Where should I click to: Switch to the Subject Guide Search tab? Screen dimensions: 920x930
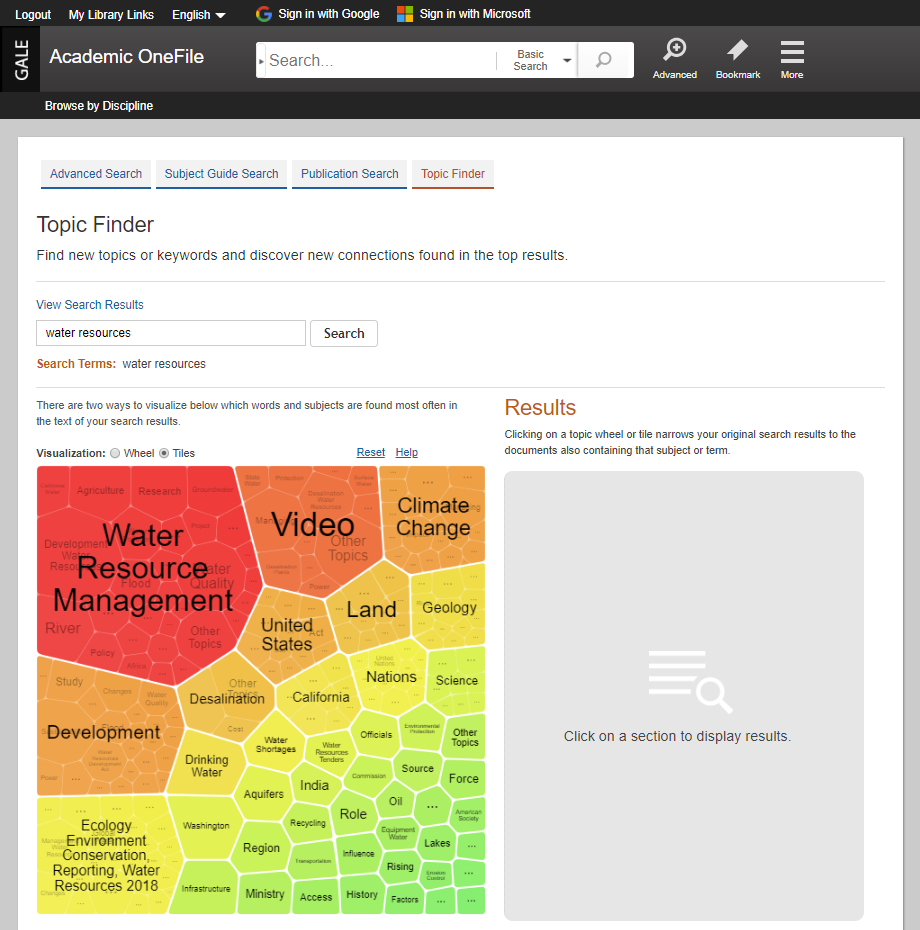tap(221, 174)
